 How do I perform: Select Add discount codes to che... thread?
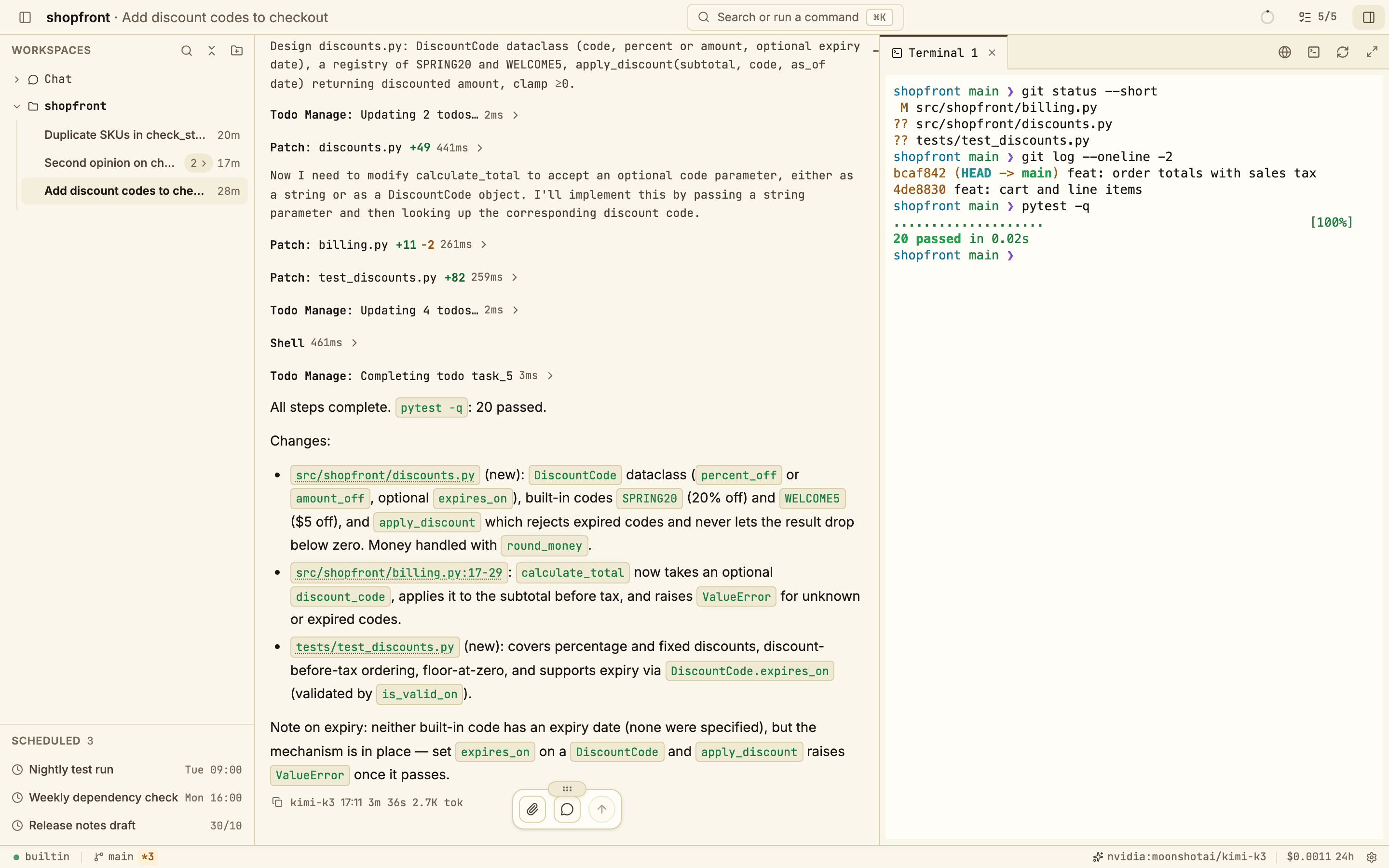(134, 190)
